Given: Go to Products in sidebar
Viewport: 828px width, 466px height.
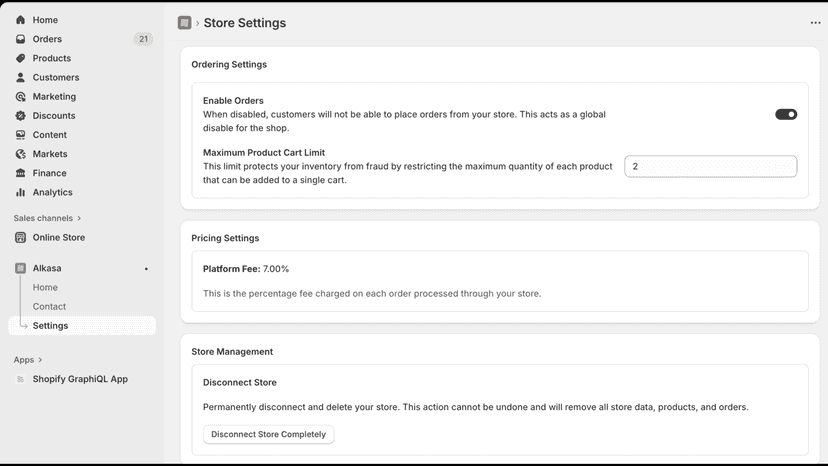Looking at the screenshot, I should pos(52,58).
